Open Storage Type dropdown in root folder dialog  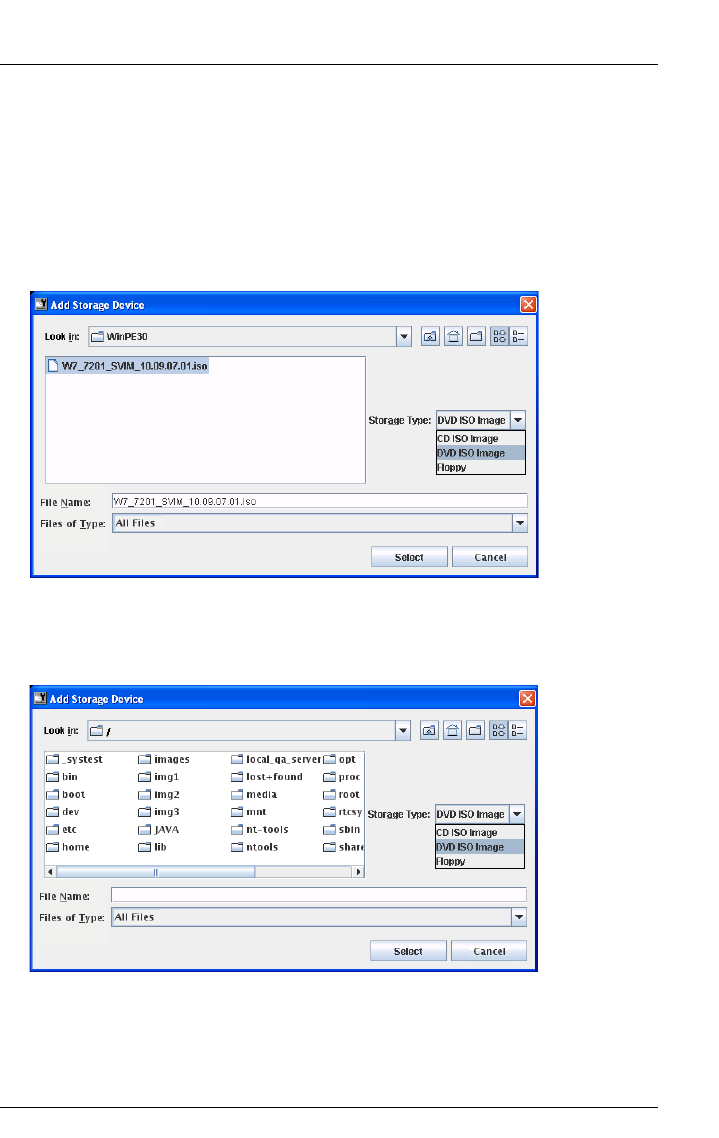pos(517,814)
